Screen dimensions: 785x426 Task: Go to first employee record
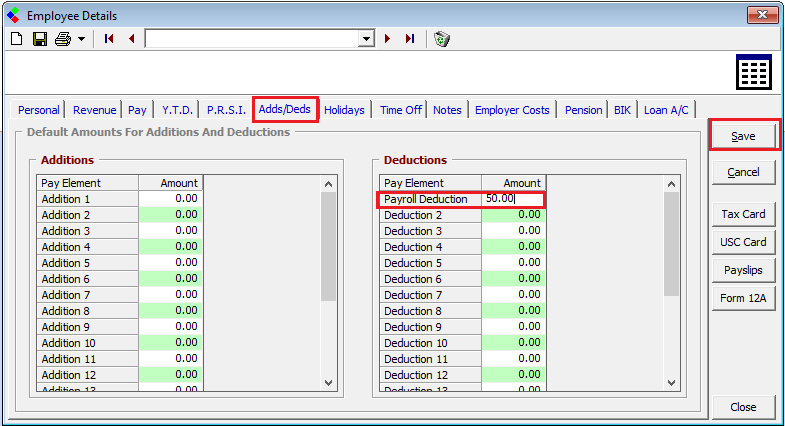click(x=110, y=39)
